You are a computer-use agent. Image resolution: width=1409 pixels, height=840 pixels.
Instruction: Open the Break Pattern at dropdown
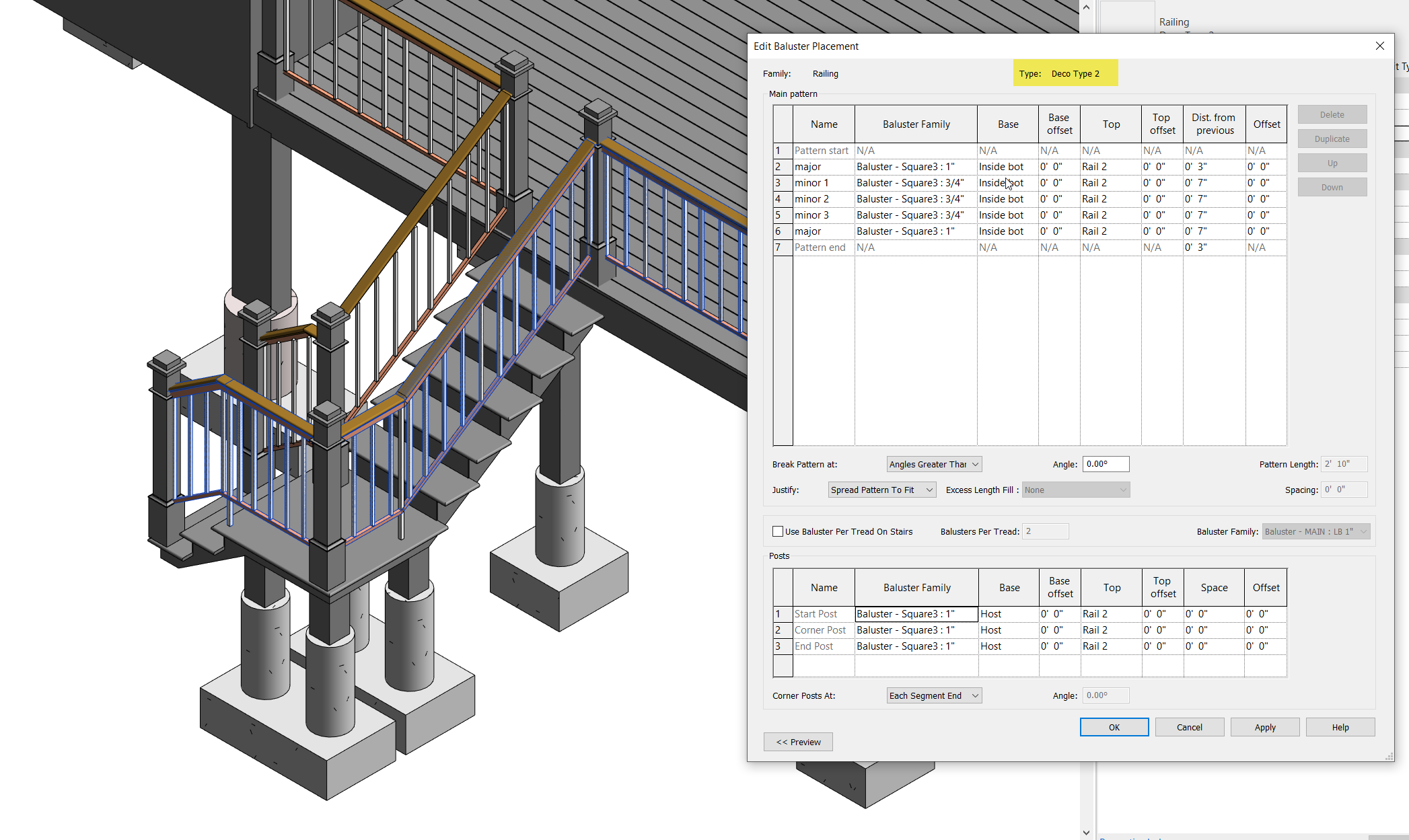tap(934, 464)
